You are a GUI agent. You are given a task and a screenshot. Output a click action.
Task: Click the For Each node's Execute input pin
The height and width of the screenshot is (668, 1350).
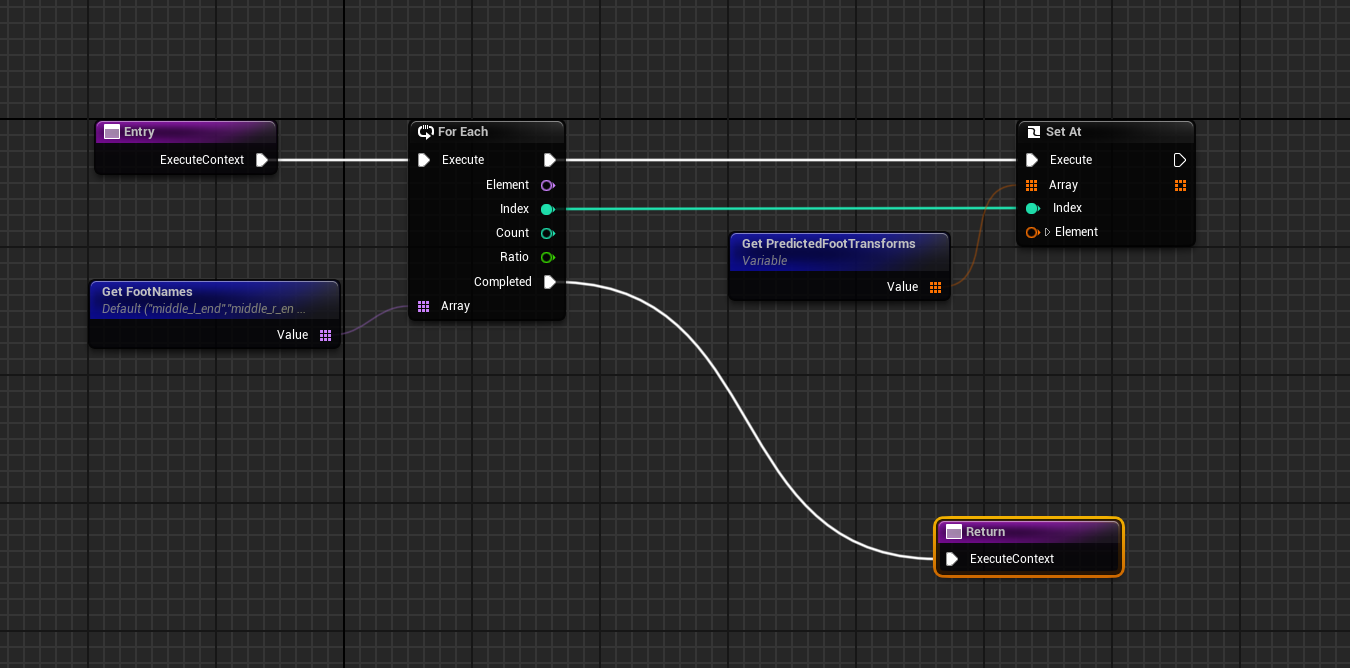424,160
